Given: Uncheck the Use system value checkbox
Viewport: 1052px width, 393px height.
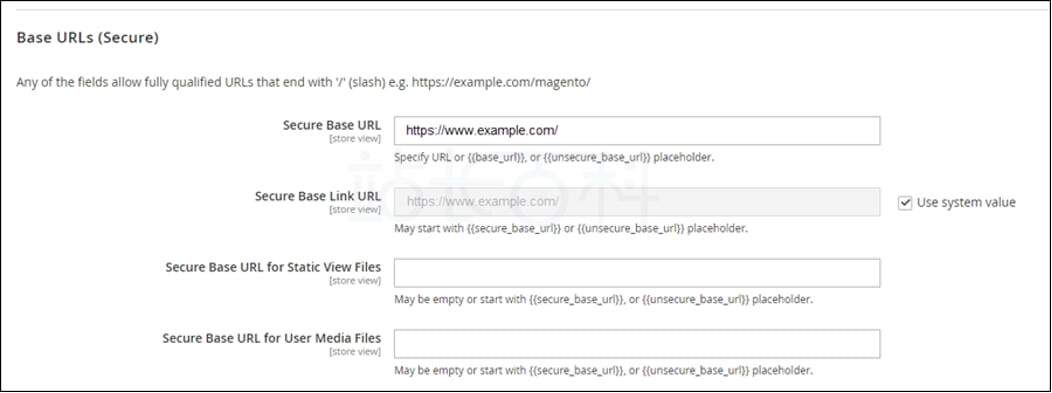Looking at the screenshot, I should click(x=905, y=203).
